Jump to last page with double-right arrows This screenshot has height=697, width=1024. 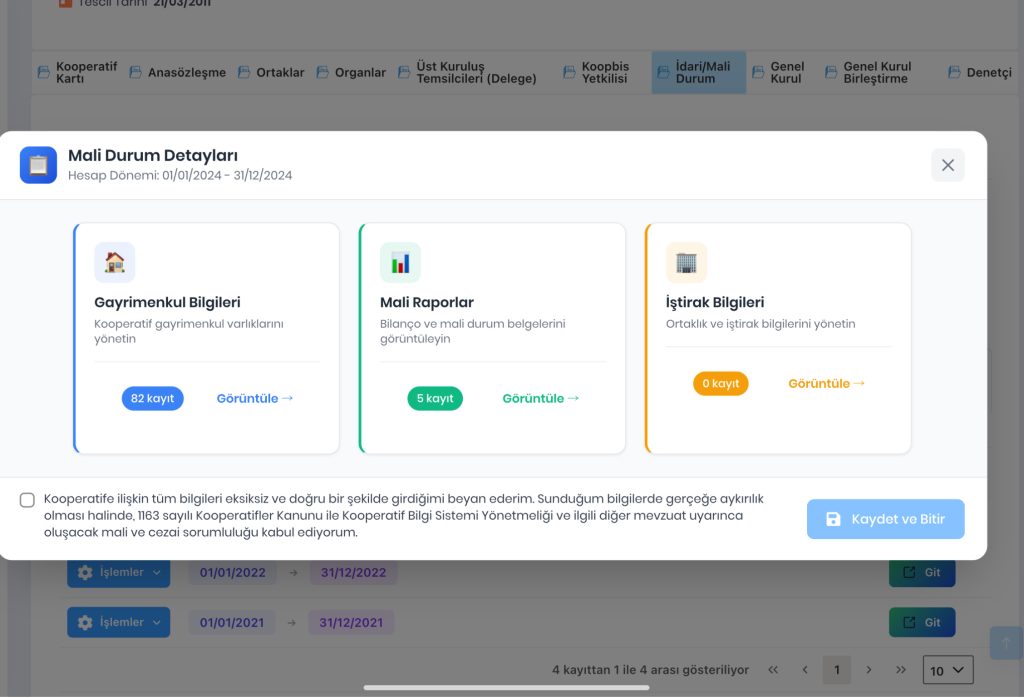(901, 670)
